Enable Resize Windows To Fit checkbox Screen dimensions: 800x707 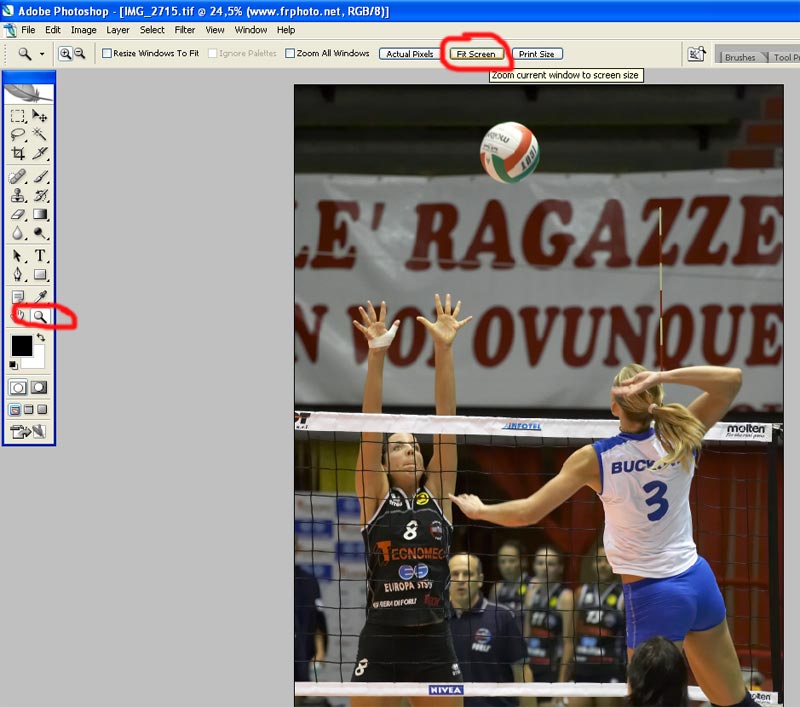click(107, 53)
